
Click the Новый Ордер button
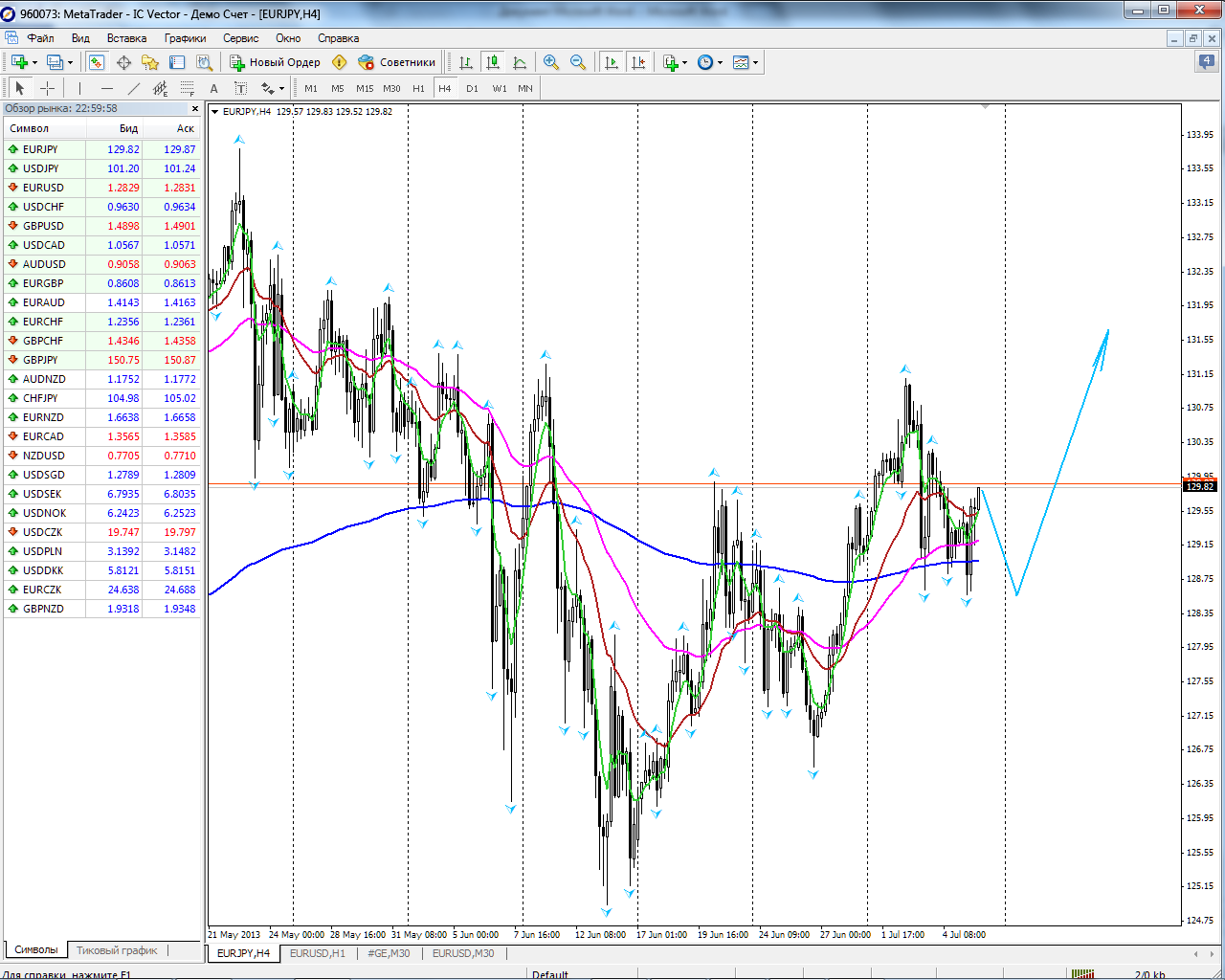click(276, 62)
